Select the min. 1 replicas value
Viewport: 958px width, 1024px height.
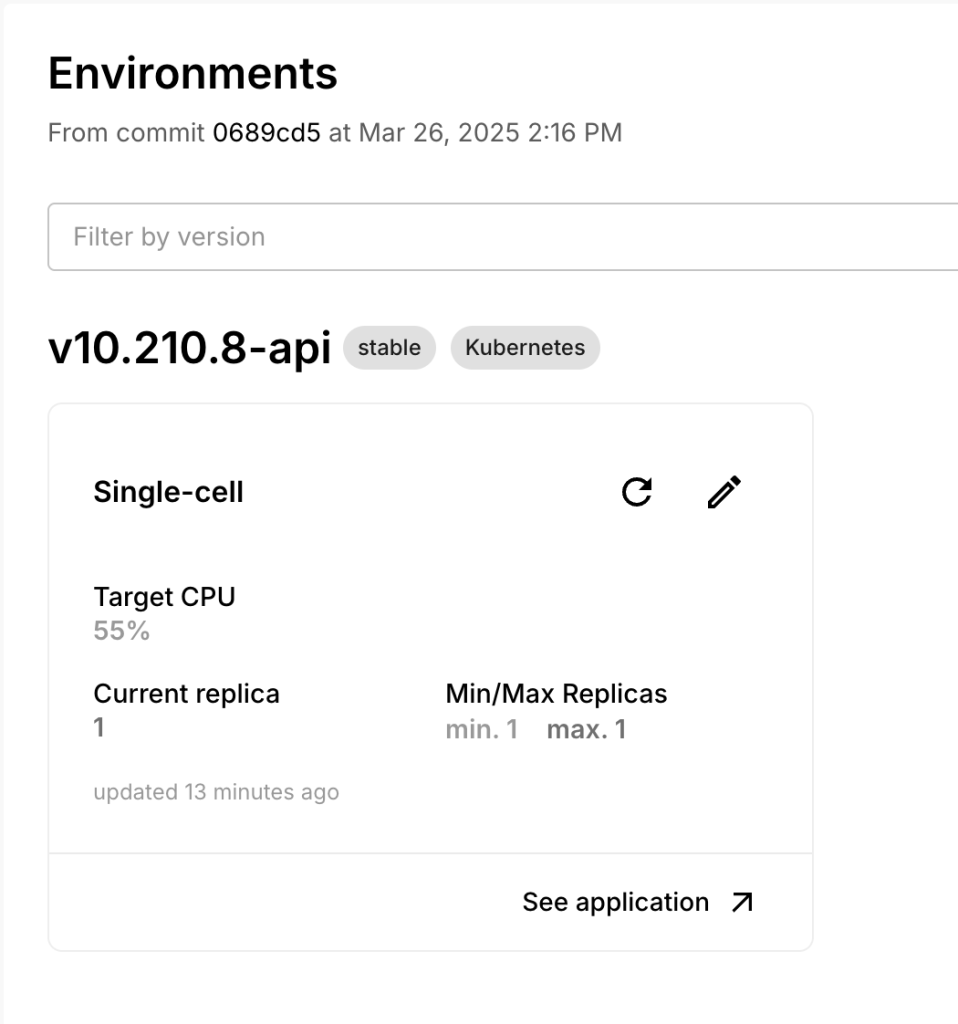[x=481, y=729]
